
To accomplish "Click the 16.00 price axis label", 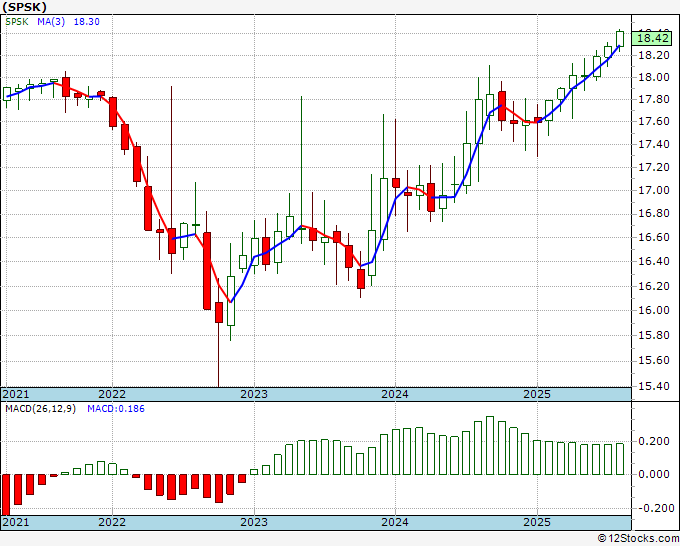I will (654, 310).
